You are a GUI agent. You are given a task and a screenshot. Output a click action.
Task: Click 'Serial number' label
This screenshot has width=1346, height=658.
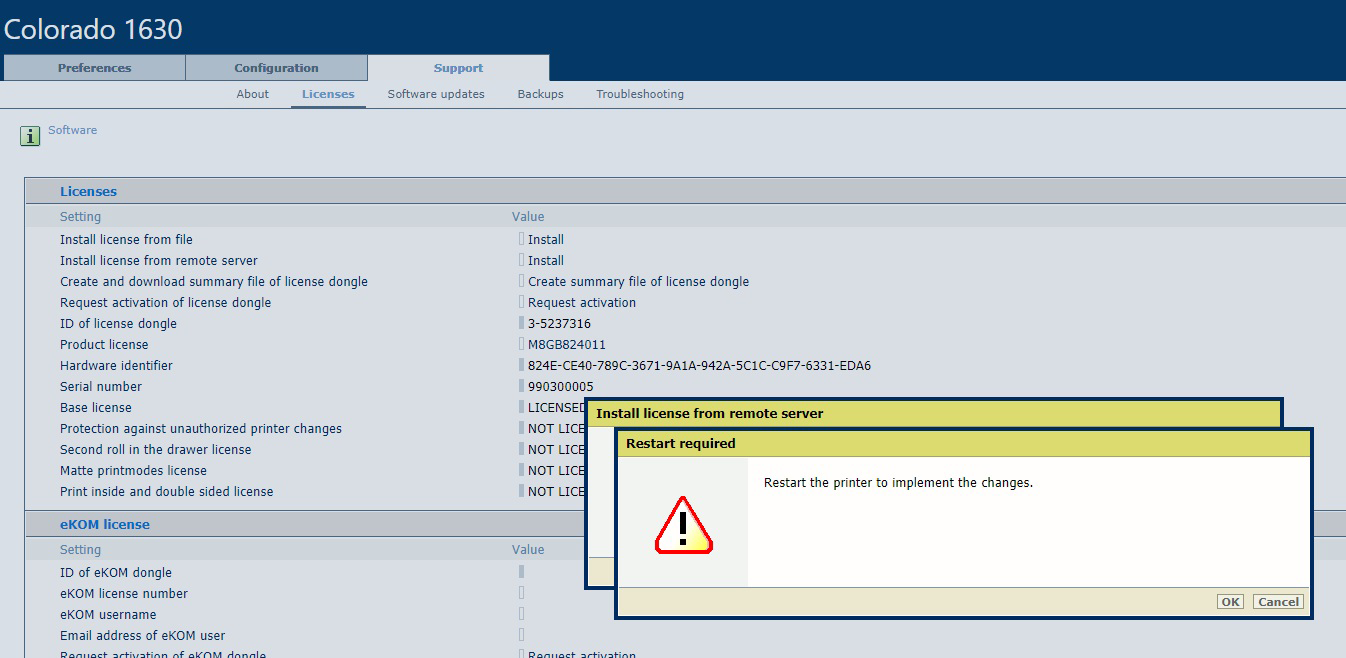(x=101, y=386)
